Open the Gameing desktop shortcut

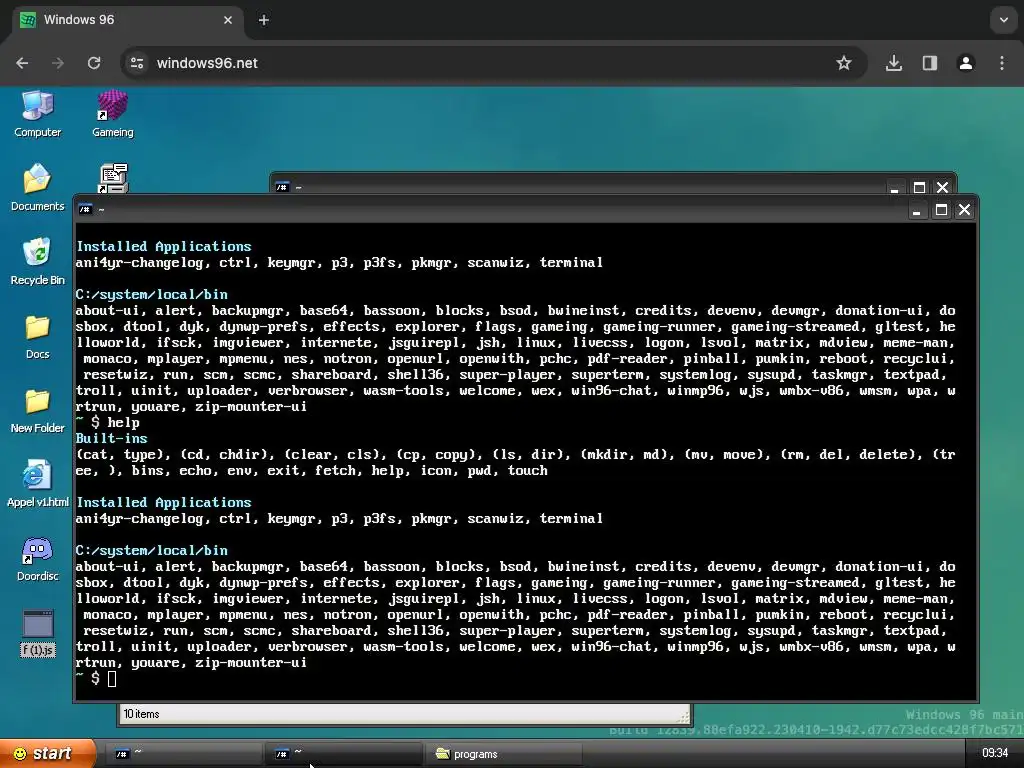click(x=112, y=114)
